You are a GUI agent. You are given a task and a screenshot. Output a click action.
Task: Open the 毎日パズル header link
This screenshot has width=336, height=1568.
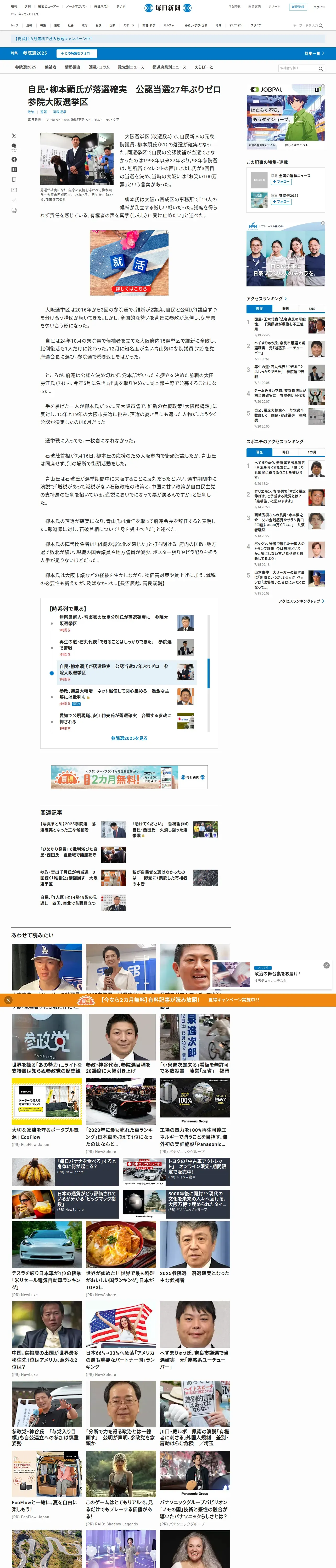(x=101, y=7)
